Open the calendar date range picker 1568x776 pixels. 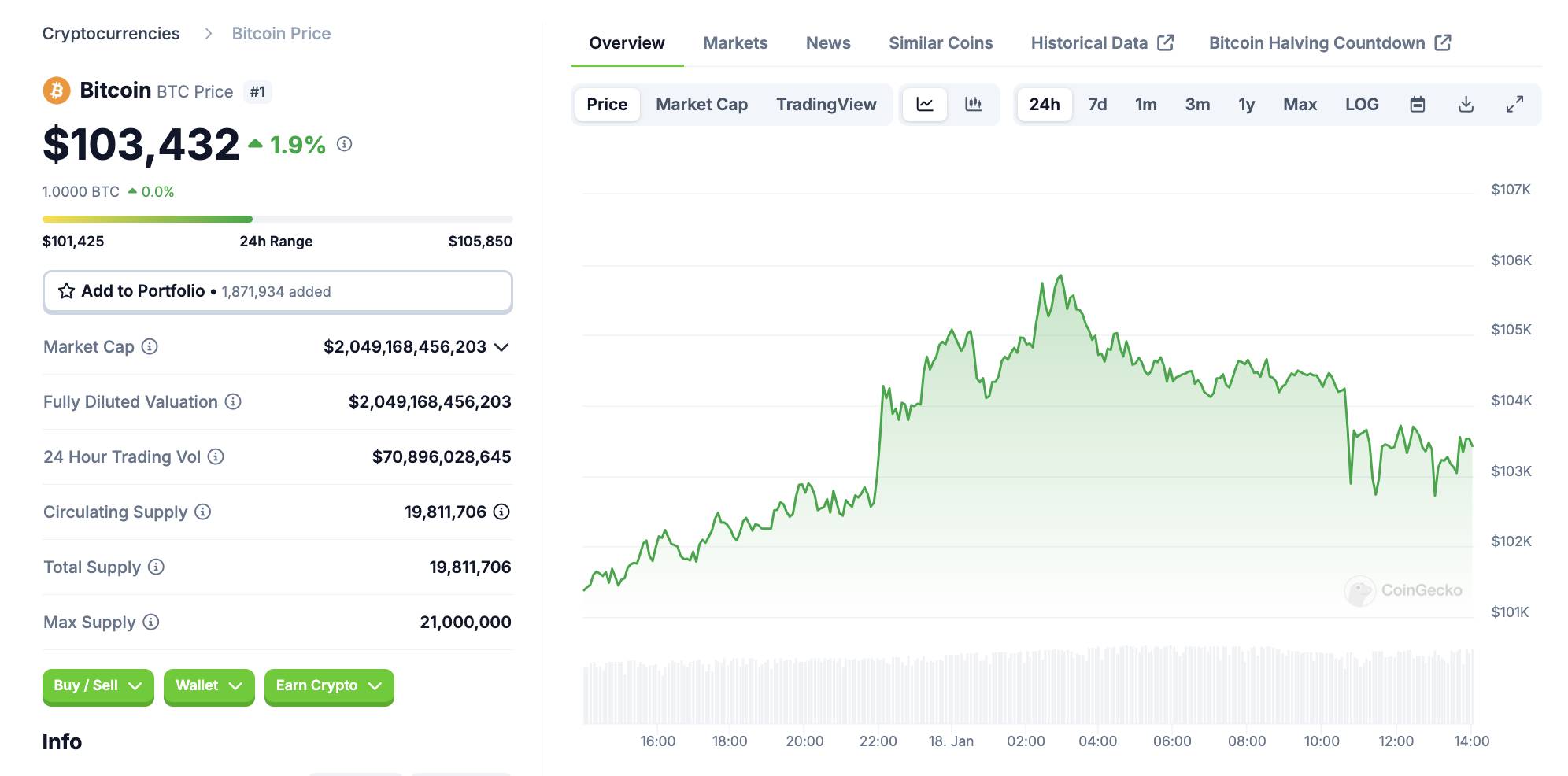coord(1418,104)
